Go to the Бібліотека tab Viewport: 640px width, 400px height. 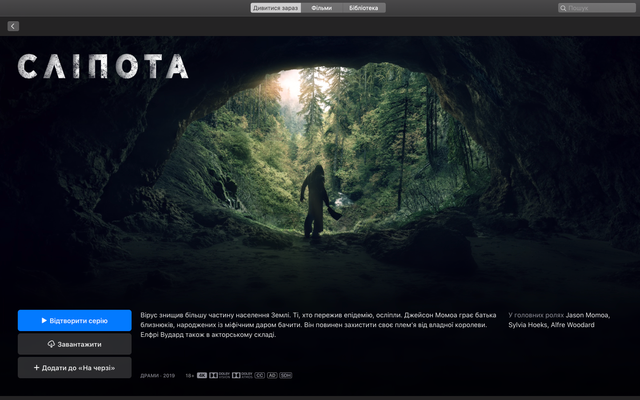[x=364, y=8]
